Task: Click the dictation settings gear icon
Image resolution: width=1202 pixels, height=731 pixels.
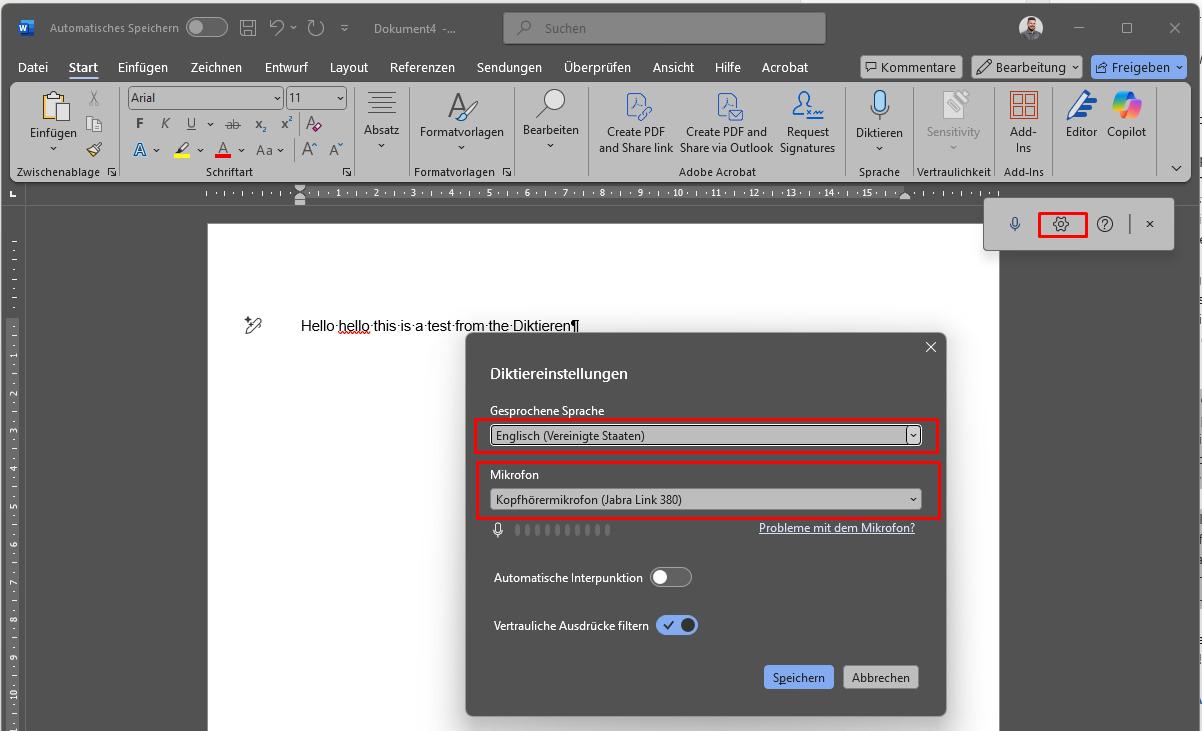Action: [1061, 224]
